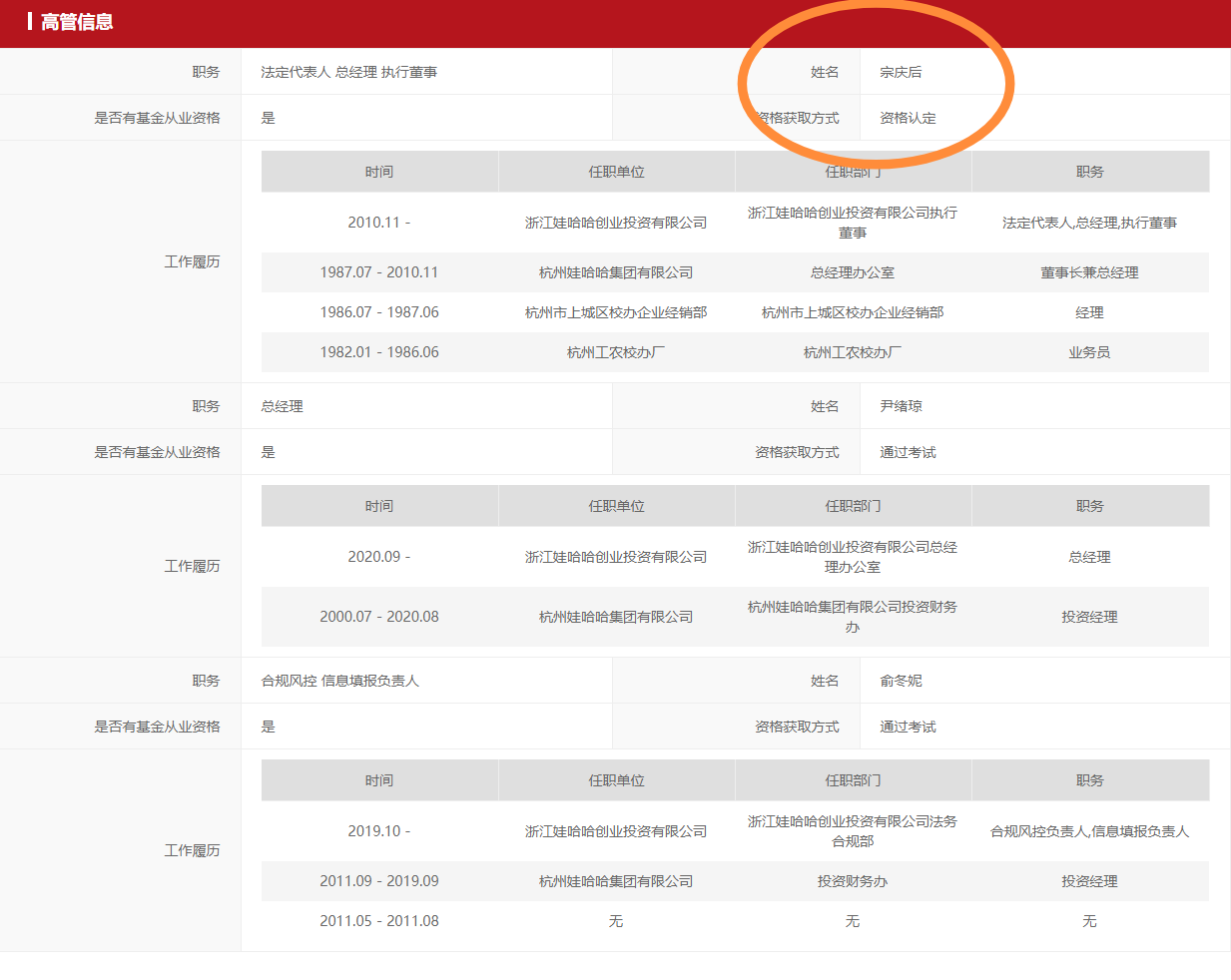The image size is (1231, 980).
Task: Select 浙江娃哈哈创业投资有限公司 employer in 2019.10 row
Action: point(616,831)
